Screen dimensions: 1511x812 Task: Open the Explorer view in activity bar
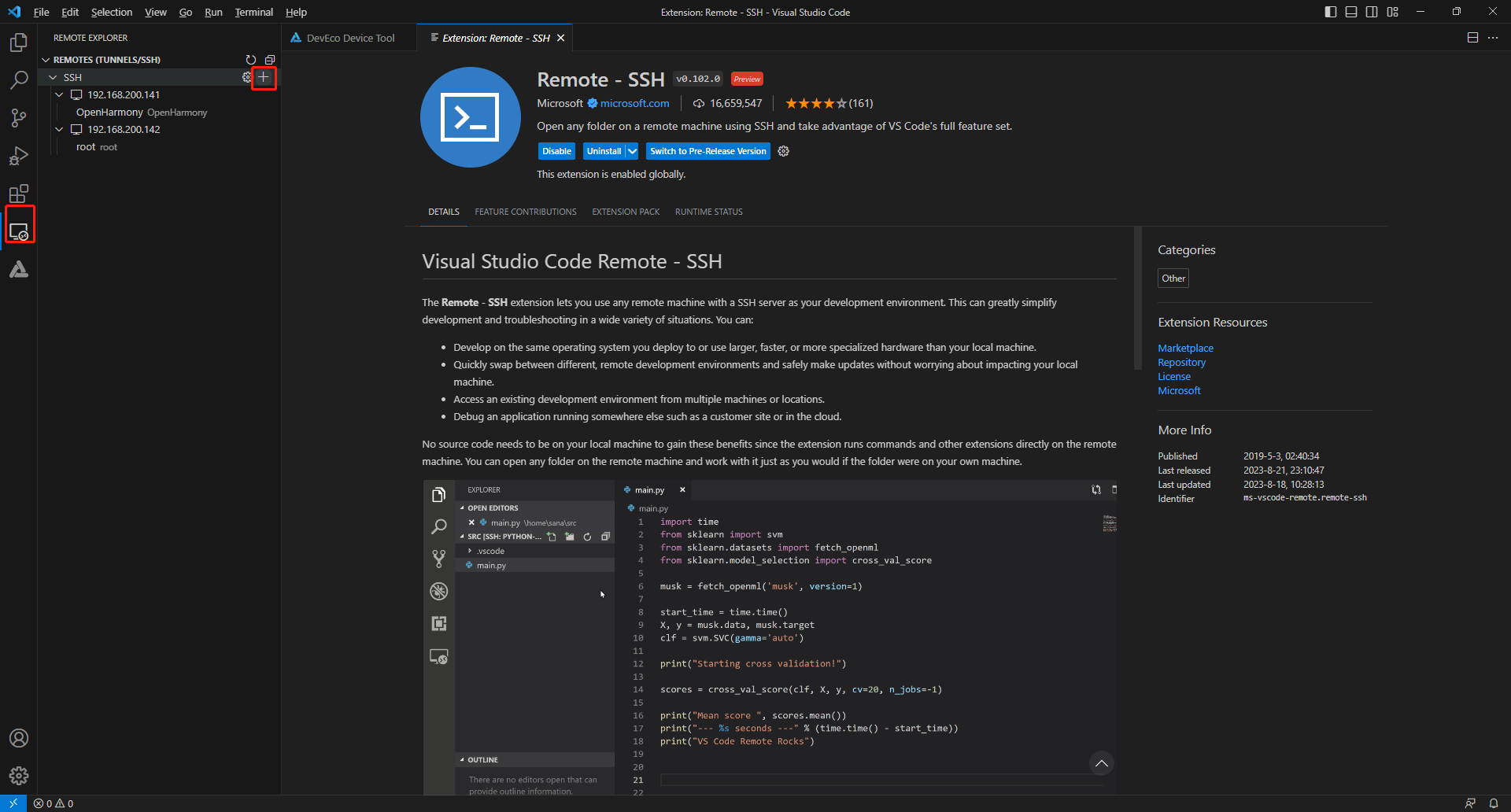[x=19, y=42]
